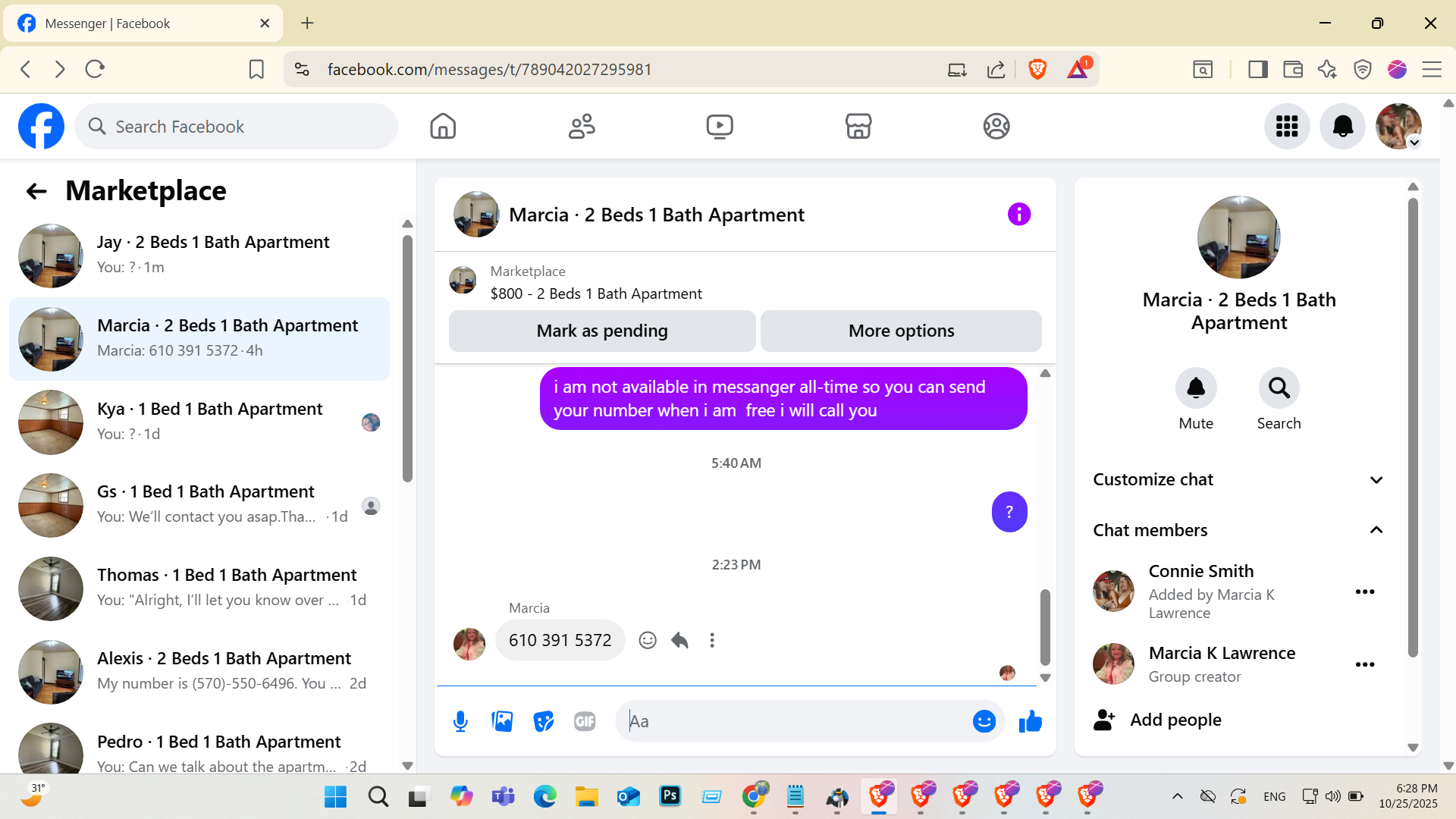
Task: Click the Mark as pending button
Action: pyautogui.click(x=602, y=331)
